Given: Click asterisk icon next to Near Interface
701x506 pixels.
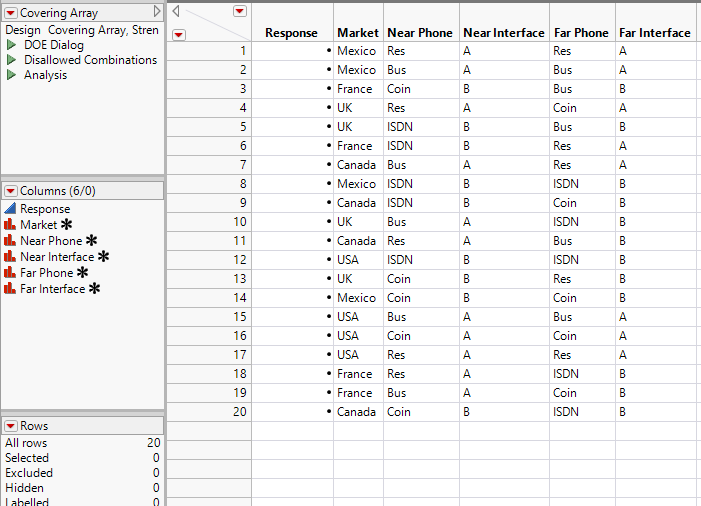Looking at the screenshot, I should (103, 257).
